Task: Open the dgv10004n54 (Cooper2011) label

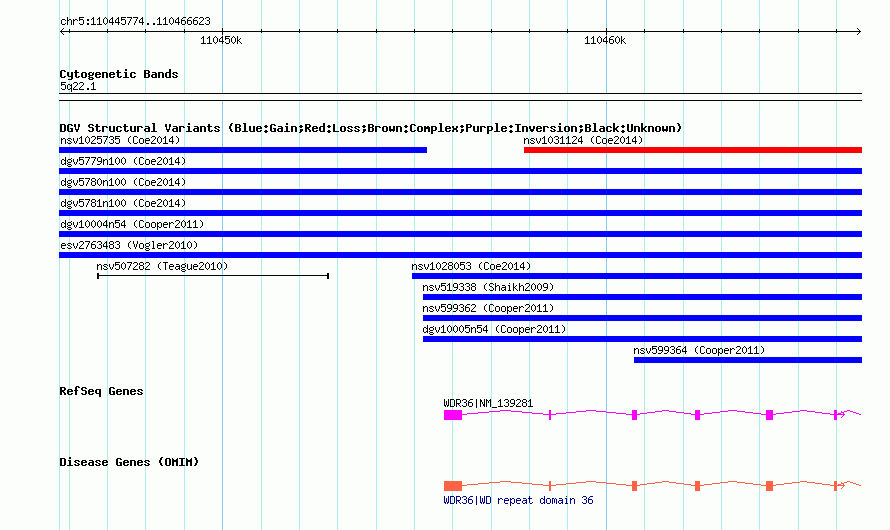Action: tap(132, 224)
